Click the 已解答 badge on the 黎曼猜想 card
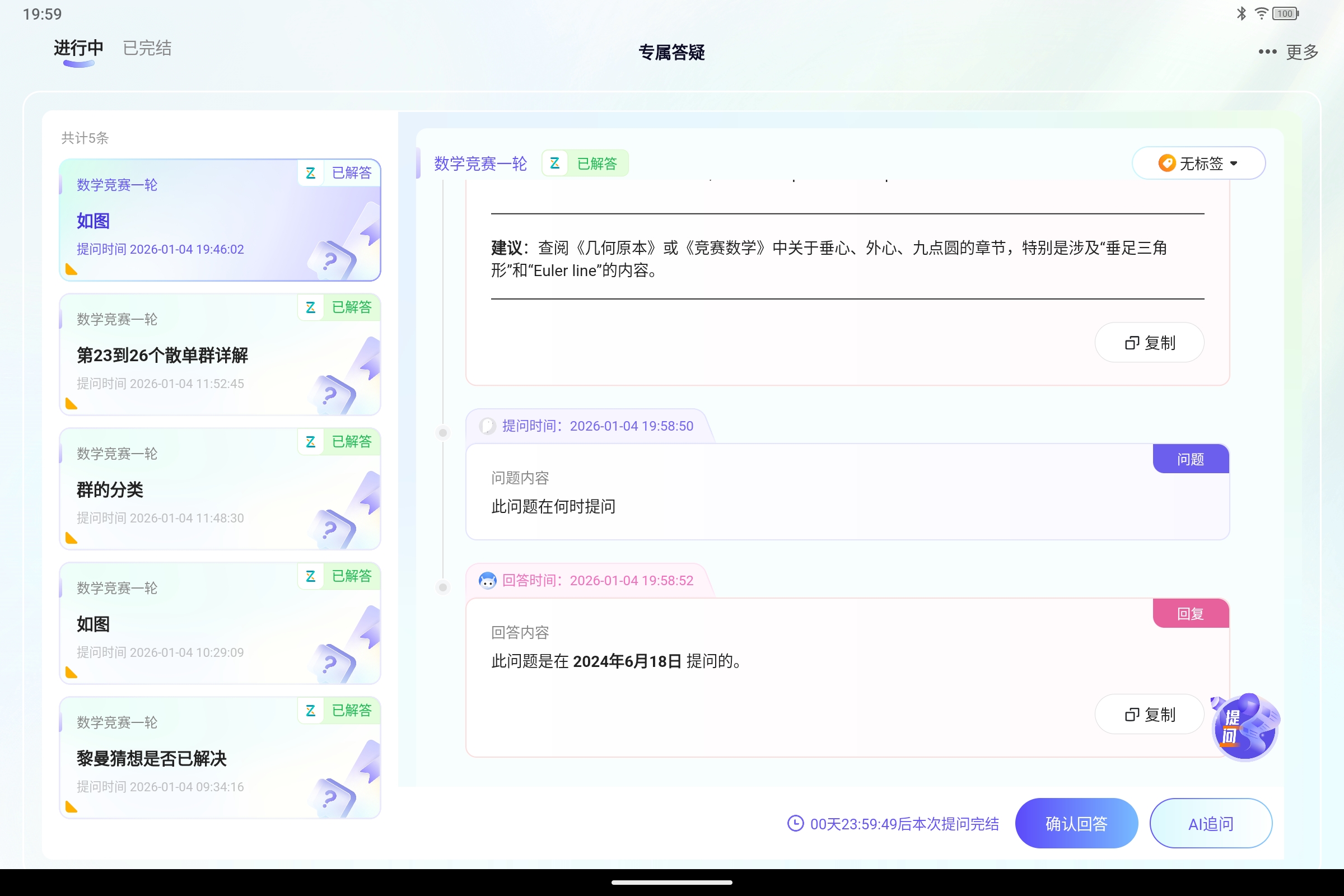Image resolution: width=1344 pixels, height=896 pixels. (352, 710)
